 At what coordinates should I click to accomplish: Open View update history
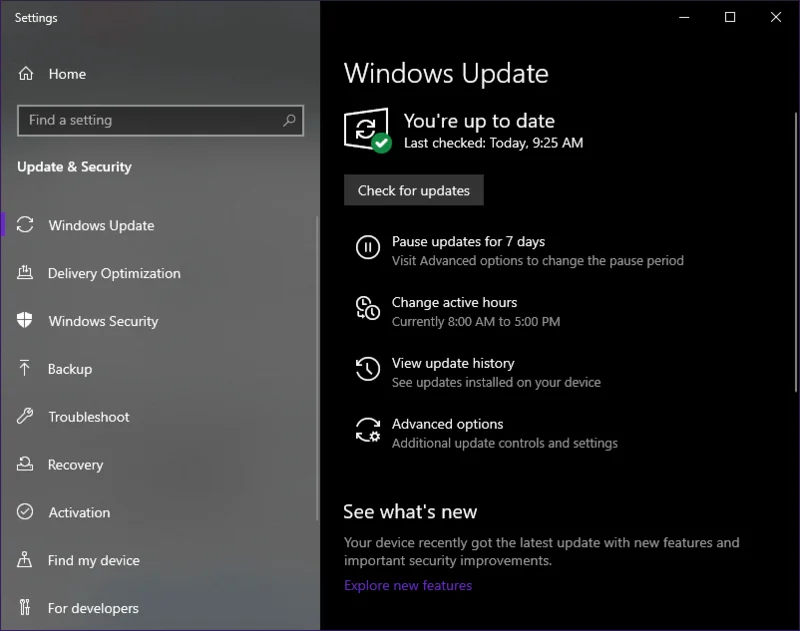pos(453,363)
